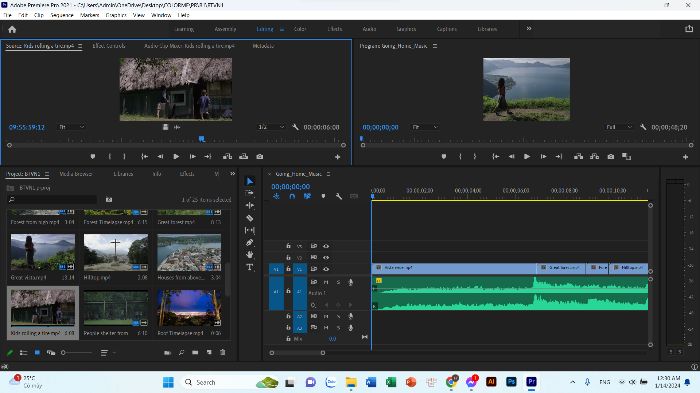
Task: Open Comparison View in Program monitor
Action: click(626, 157)
